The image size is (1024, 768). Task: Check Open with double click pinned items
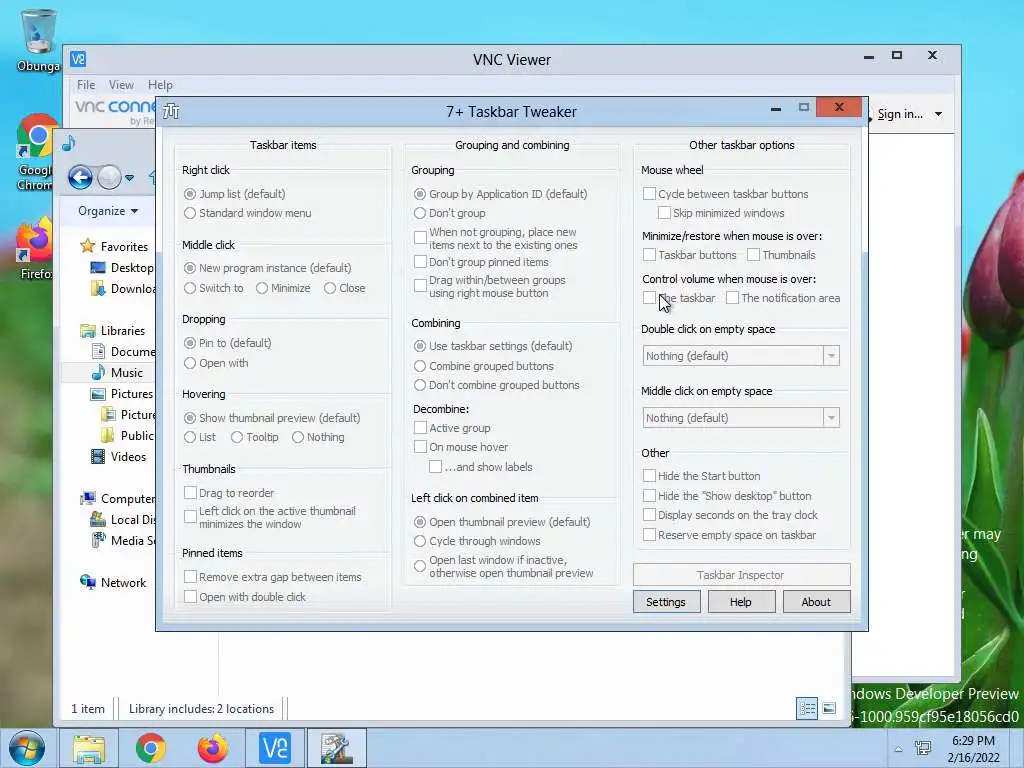[190, 596]
